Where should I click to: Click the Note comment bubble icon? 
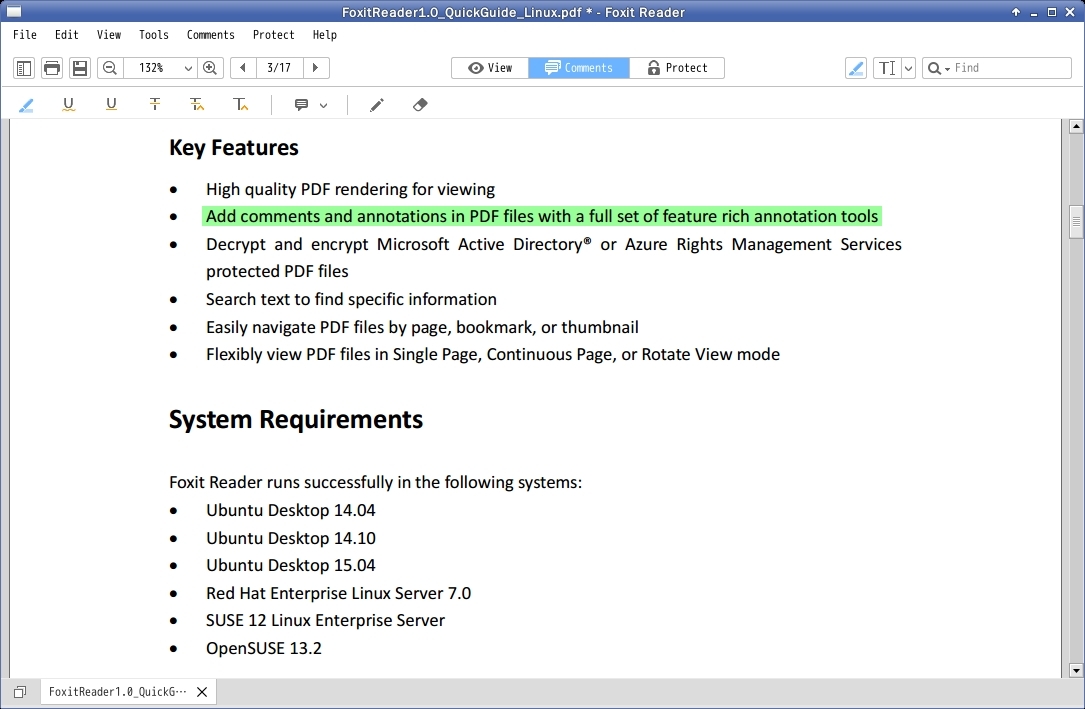pyautogui.click(x=301, y=105)
